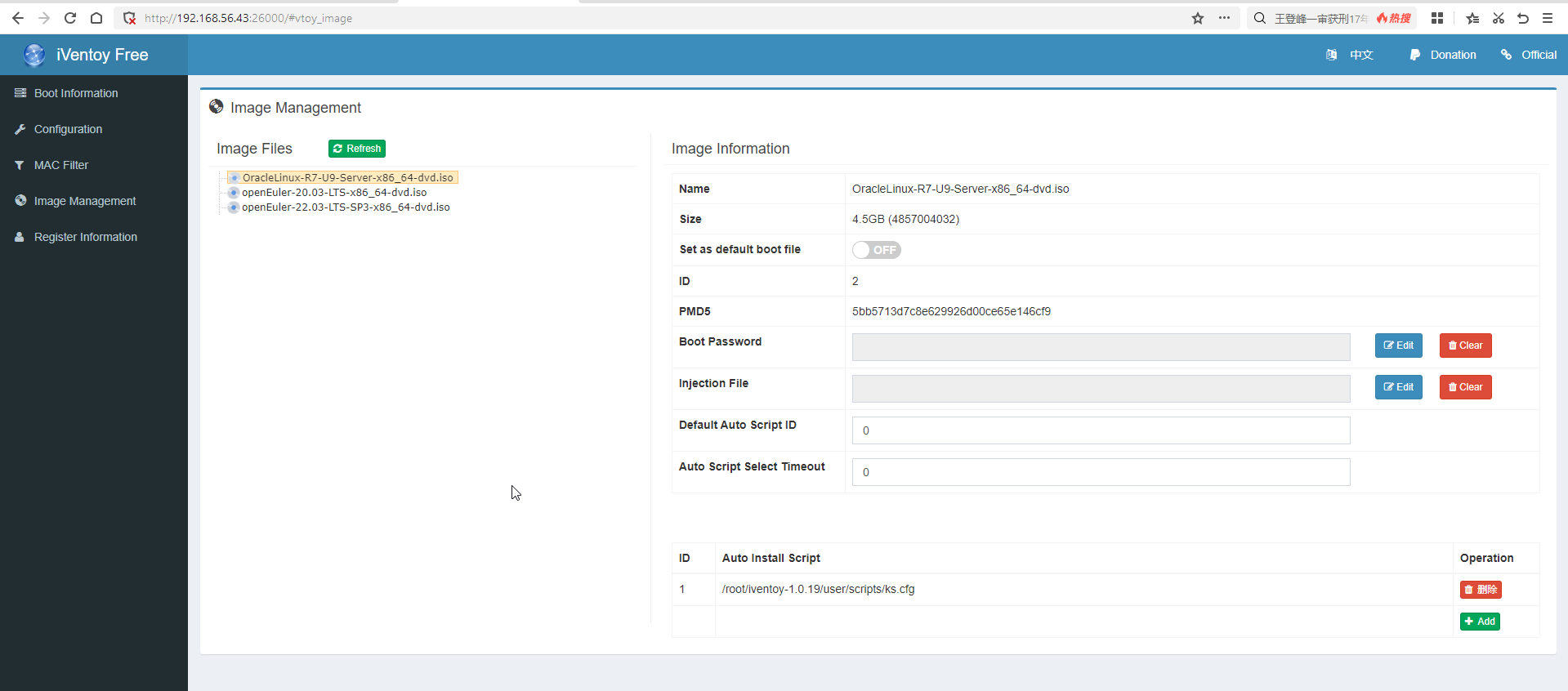Click the browser home icon
This screenshot has width=1568, height=691.
point(96,18)
